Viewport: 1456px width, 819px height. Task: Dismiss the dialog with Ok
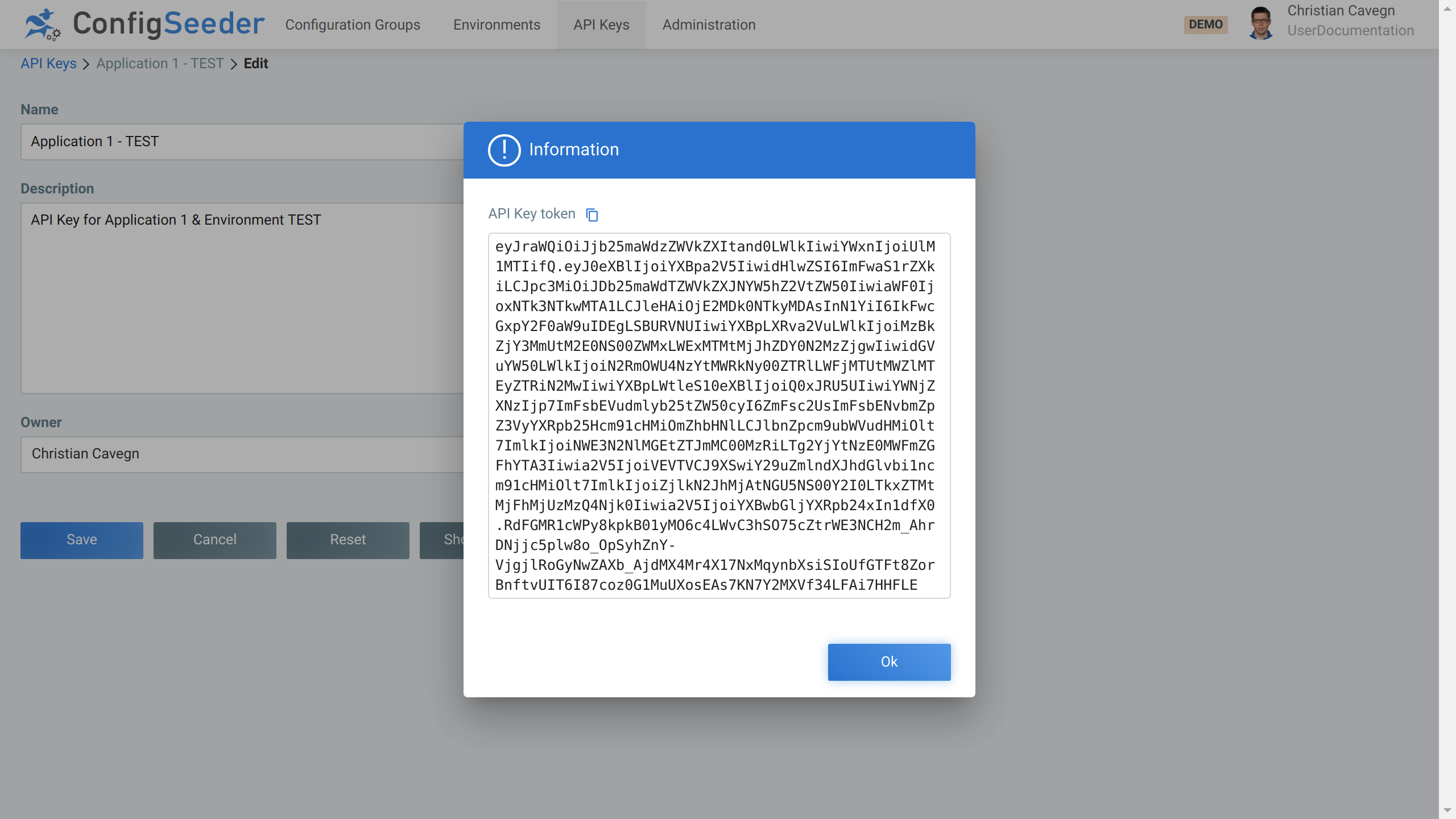coord(889,661)
